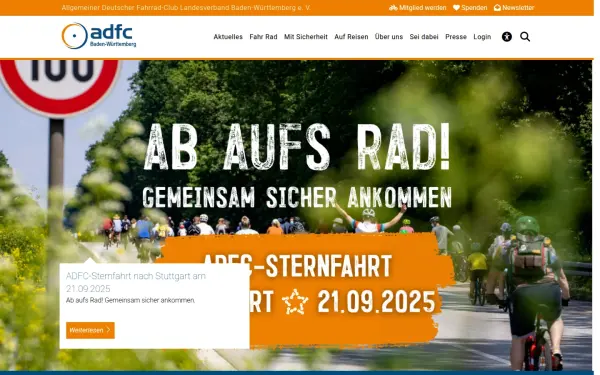Image resolution: width=600 pixels, height=375 pixels.
Task: Click the 'Ab aufs Rad! Gemeinsam sicher ankommen.' text
Action: tap(130, 300)
